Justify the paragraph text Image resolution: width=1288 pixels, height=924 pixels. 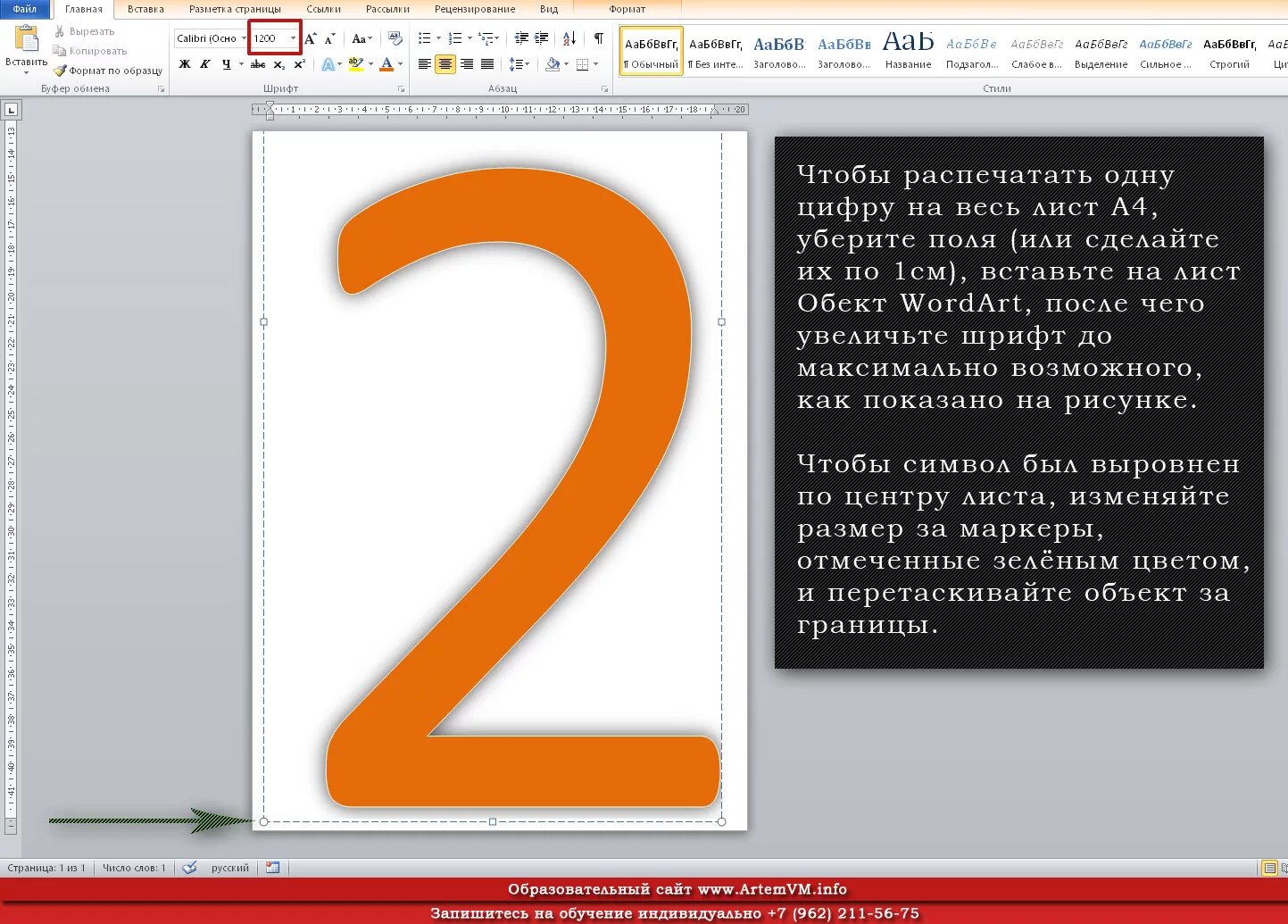coord(487,64)
